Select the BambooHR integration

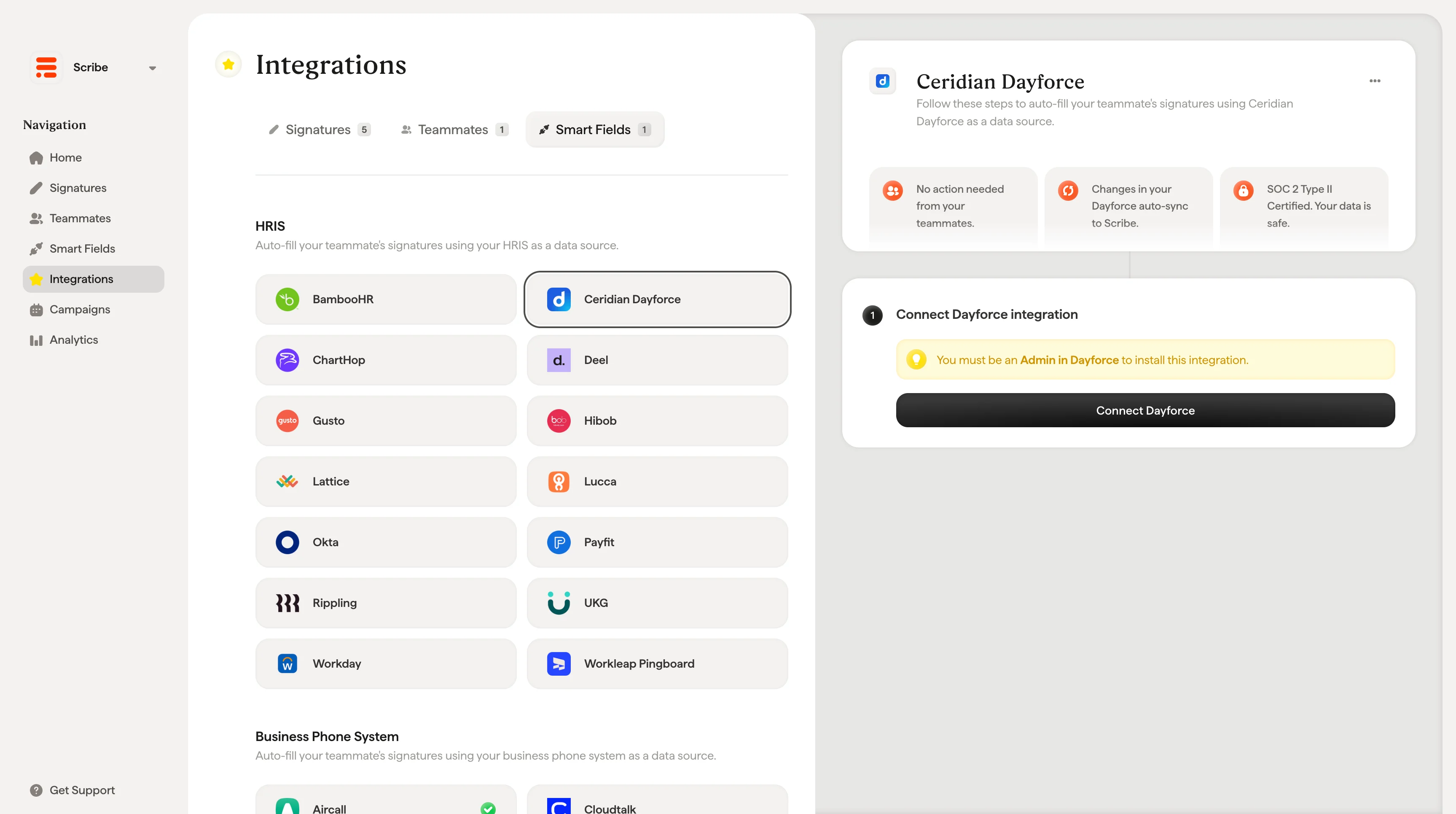click(386, 299)
